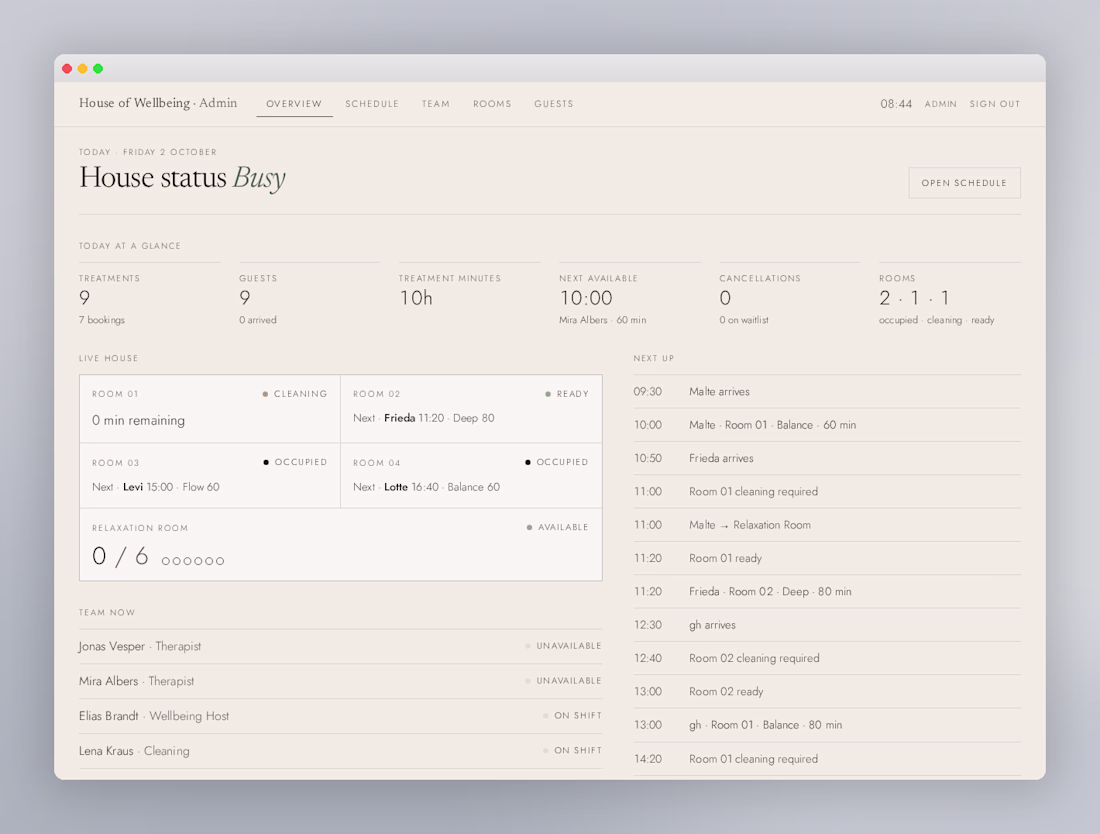Screen dimensions: 1100x834
Task: Open the Relaxation Room card
Action: coord(341,544)
